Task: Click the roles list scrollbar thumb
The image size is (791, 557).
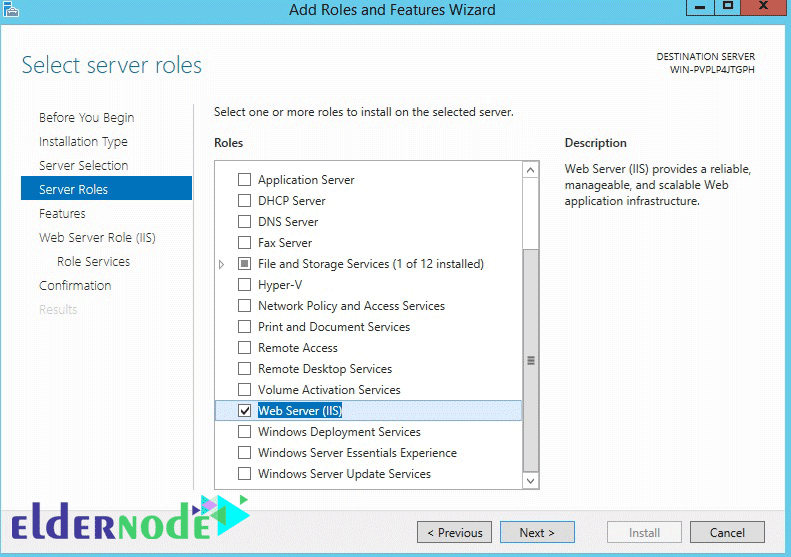Action: [x=530, y=360]
